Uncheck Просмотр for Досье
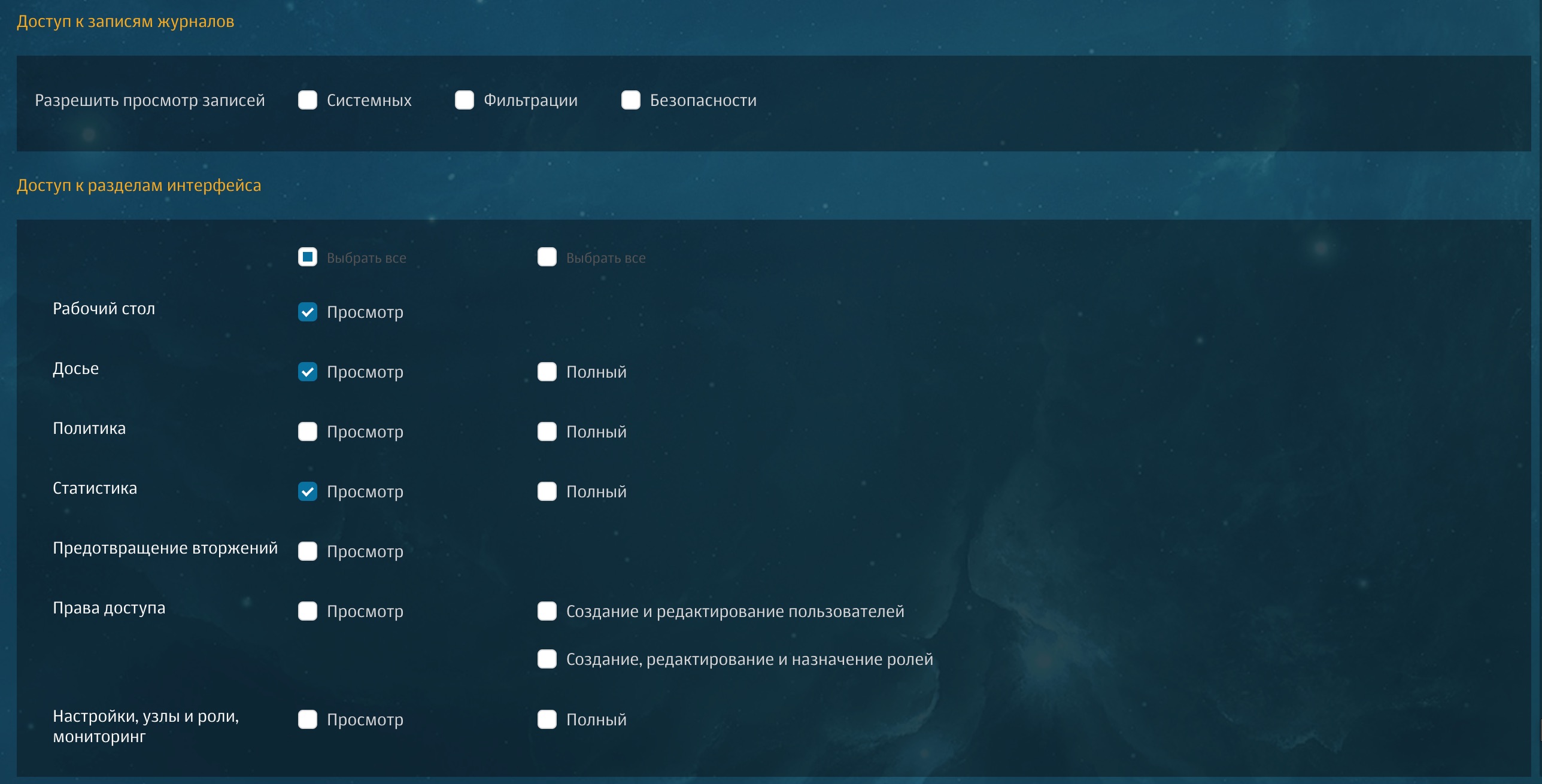The height and width of the screenshot is (784, 1542). [308, 372]
